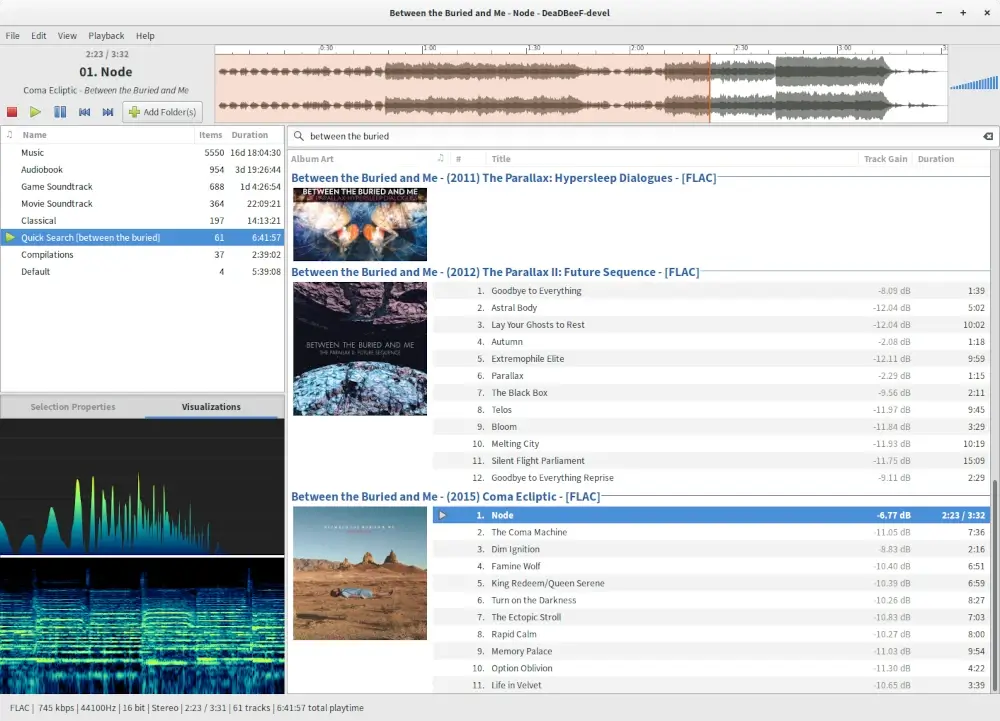Screen dimensions: 1000x721
Task: Skip to the next track
Action: click(x=108, y=112)
